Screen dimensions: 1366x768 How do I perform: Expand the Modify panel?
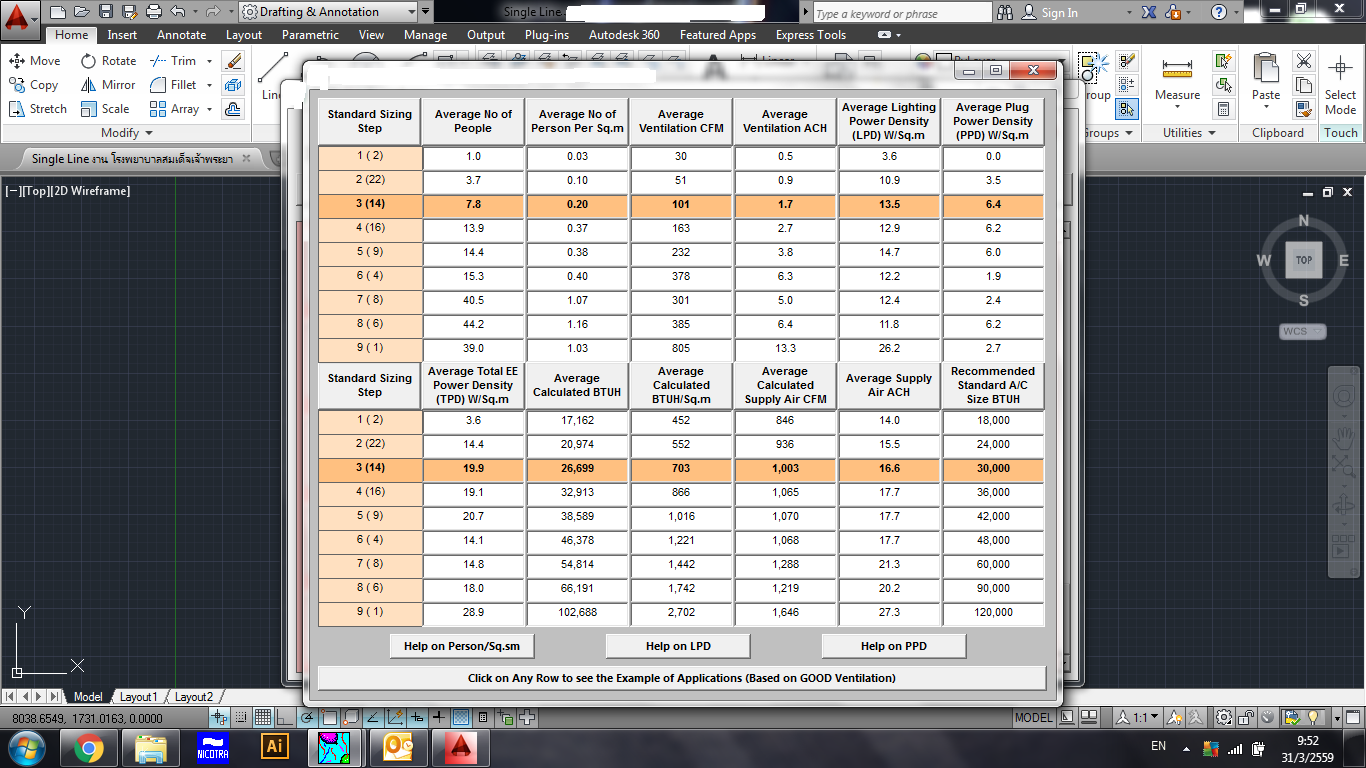[127, 133]
